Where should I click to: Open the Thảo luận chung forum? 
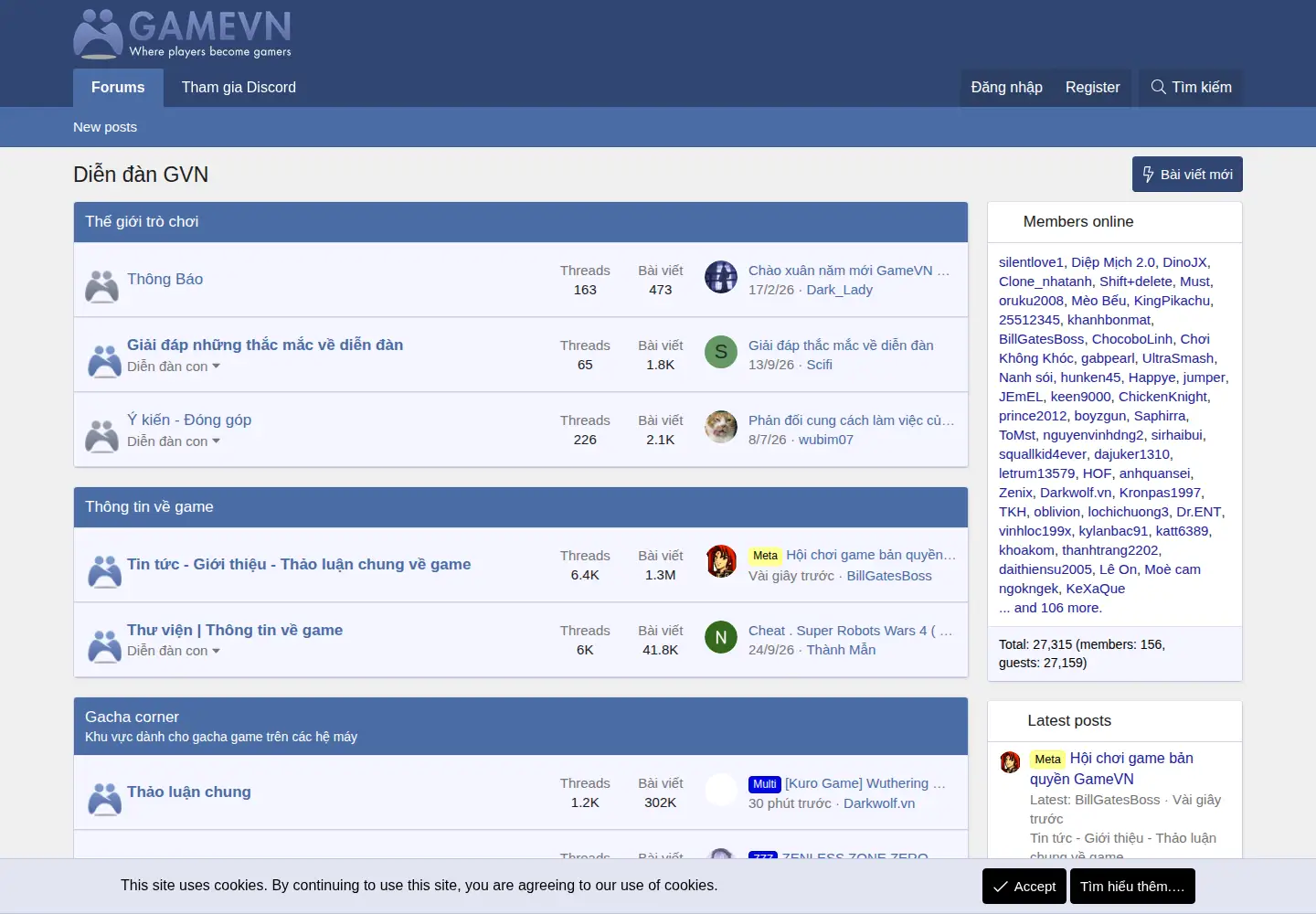click(189, 792)
